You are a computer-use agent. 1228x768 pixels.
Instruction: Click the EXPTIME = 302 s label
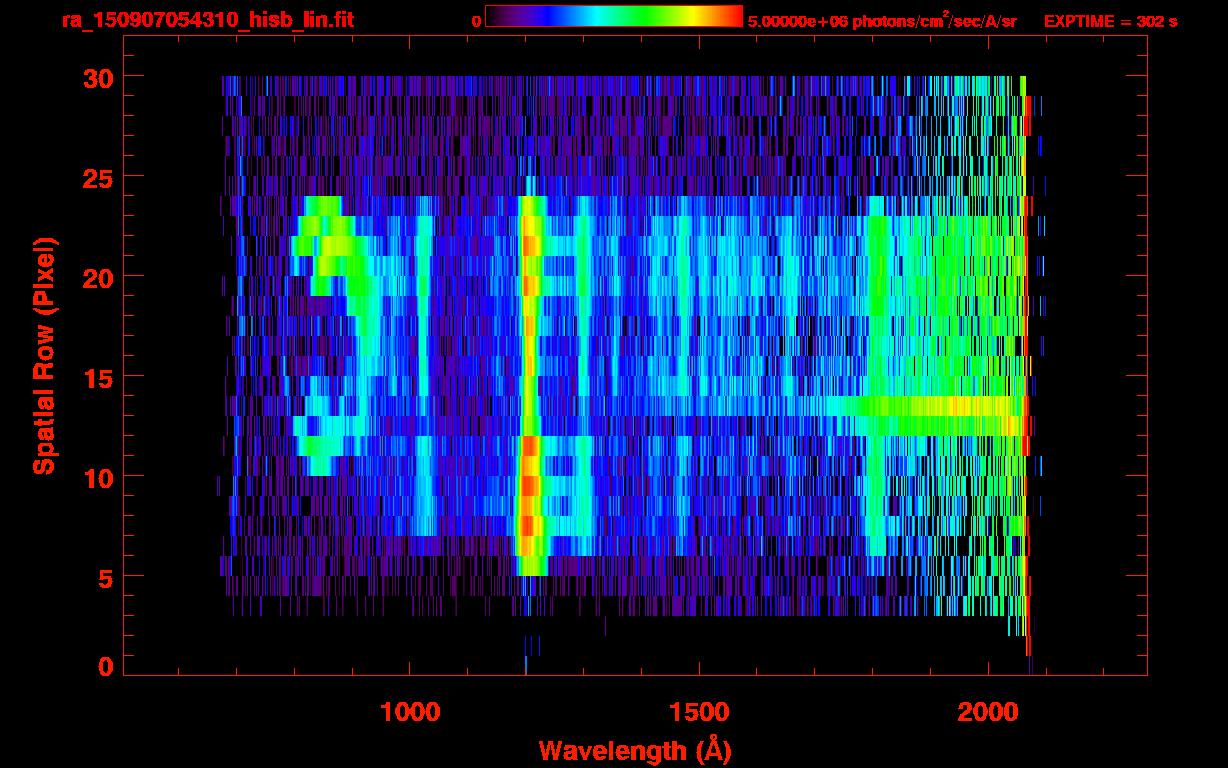1110,21
